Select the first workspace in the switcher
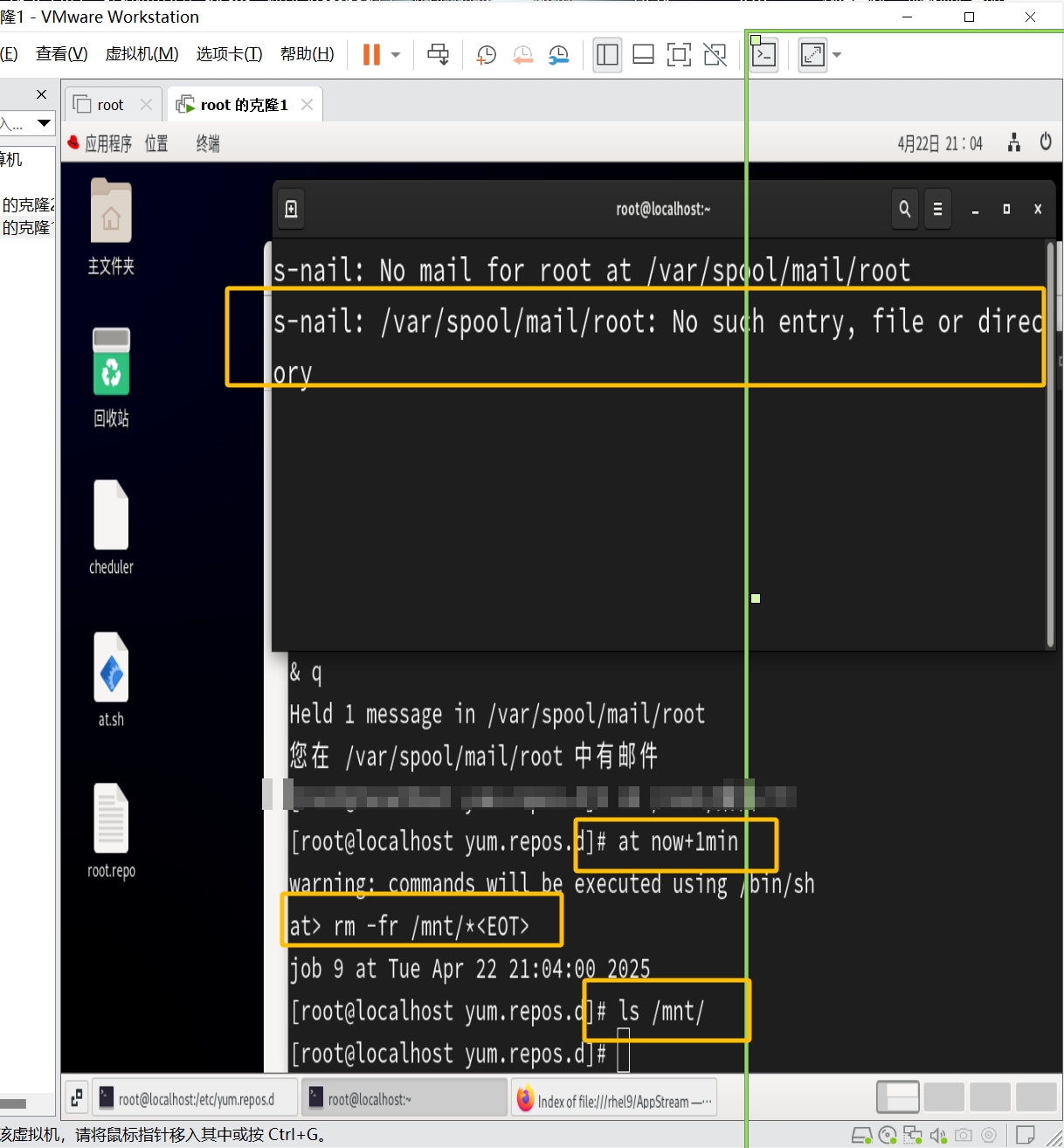The image size is (1064, 1148). pos(897,1096)
